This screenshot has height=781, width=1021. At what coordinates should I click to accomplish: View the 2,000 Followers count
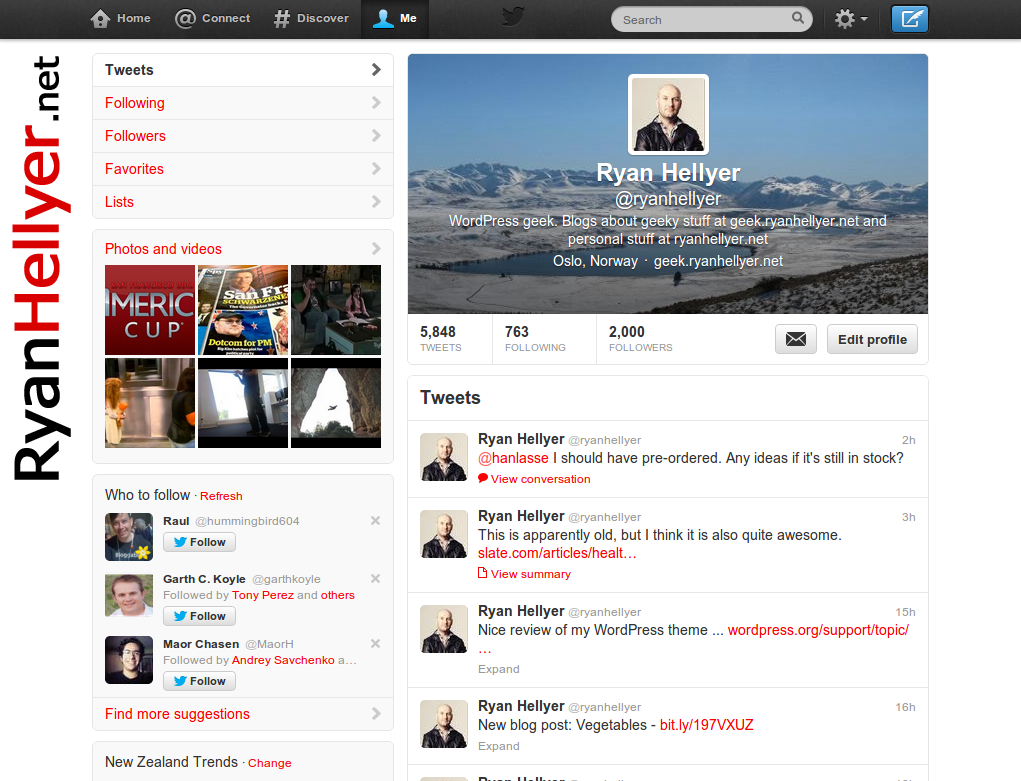(x=641, y=339)
